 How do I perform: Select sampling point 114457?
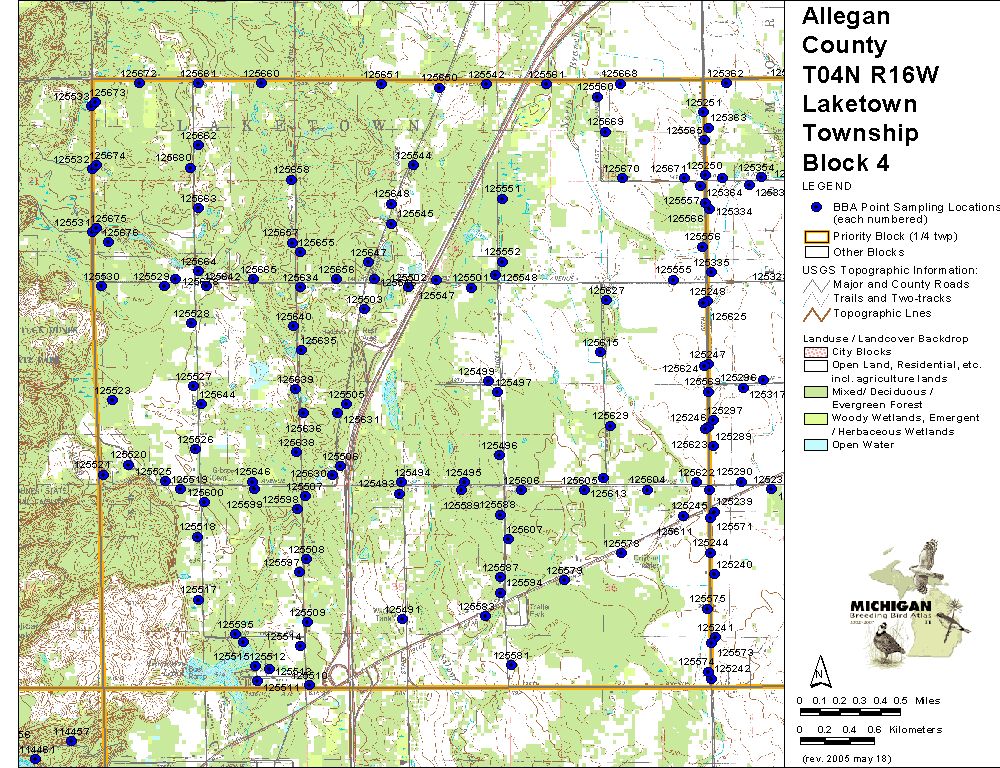(x=71, y=741)
